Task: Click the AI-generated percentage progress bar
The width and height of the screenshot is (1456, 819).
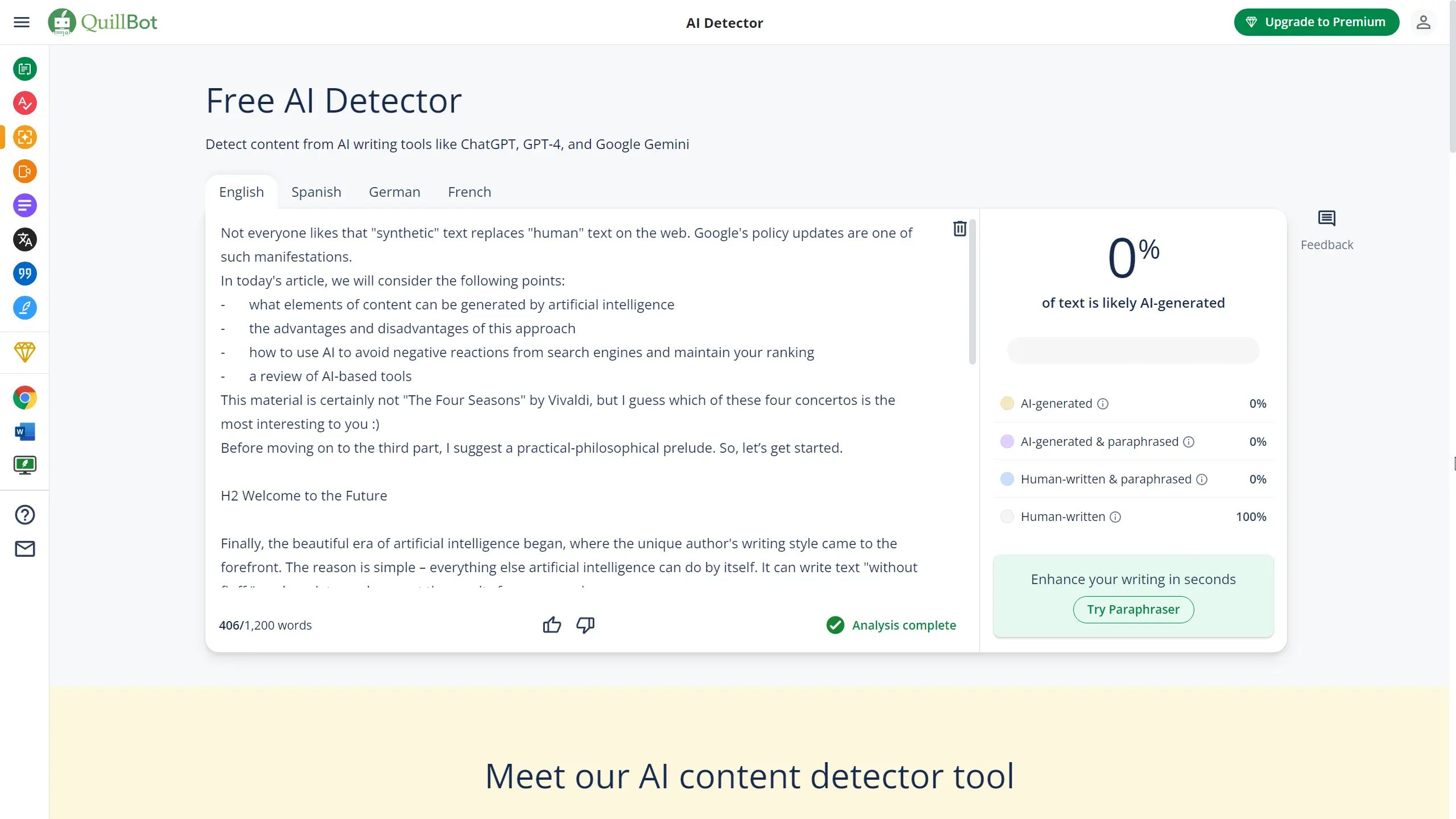Action: click(1133, 350)
